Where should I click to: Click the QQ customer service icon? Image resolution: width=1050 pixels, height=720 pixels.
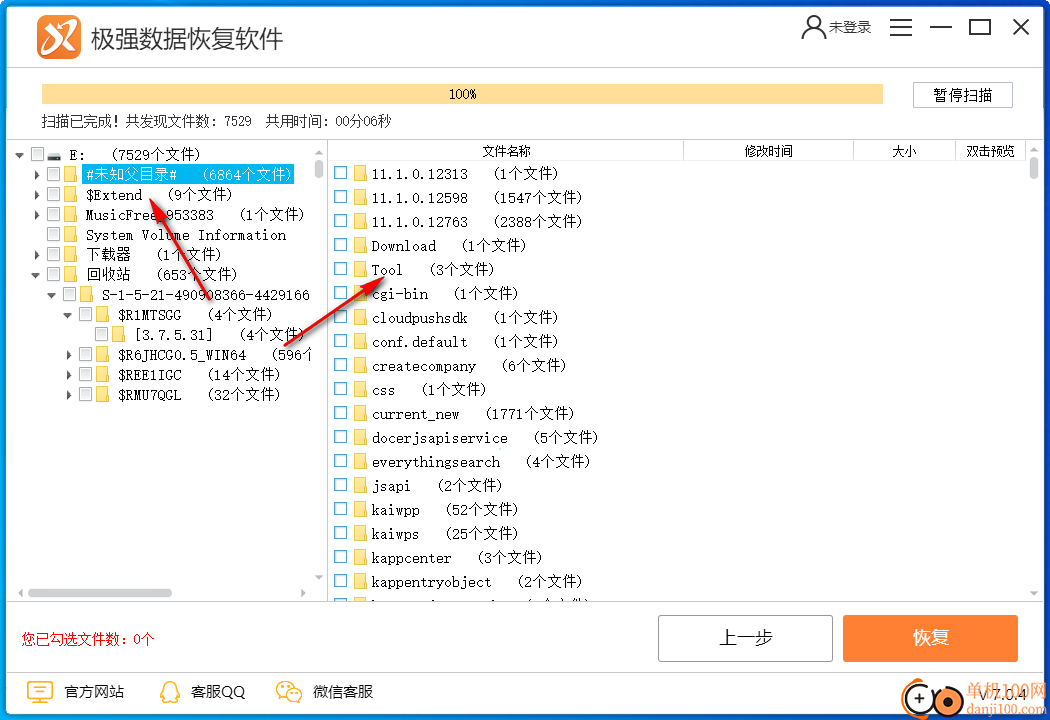pyautogui.click(x=170, y=692)
